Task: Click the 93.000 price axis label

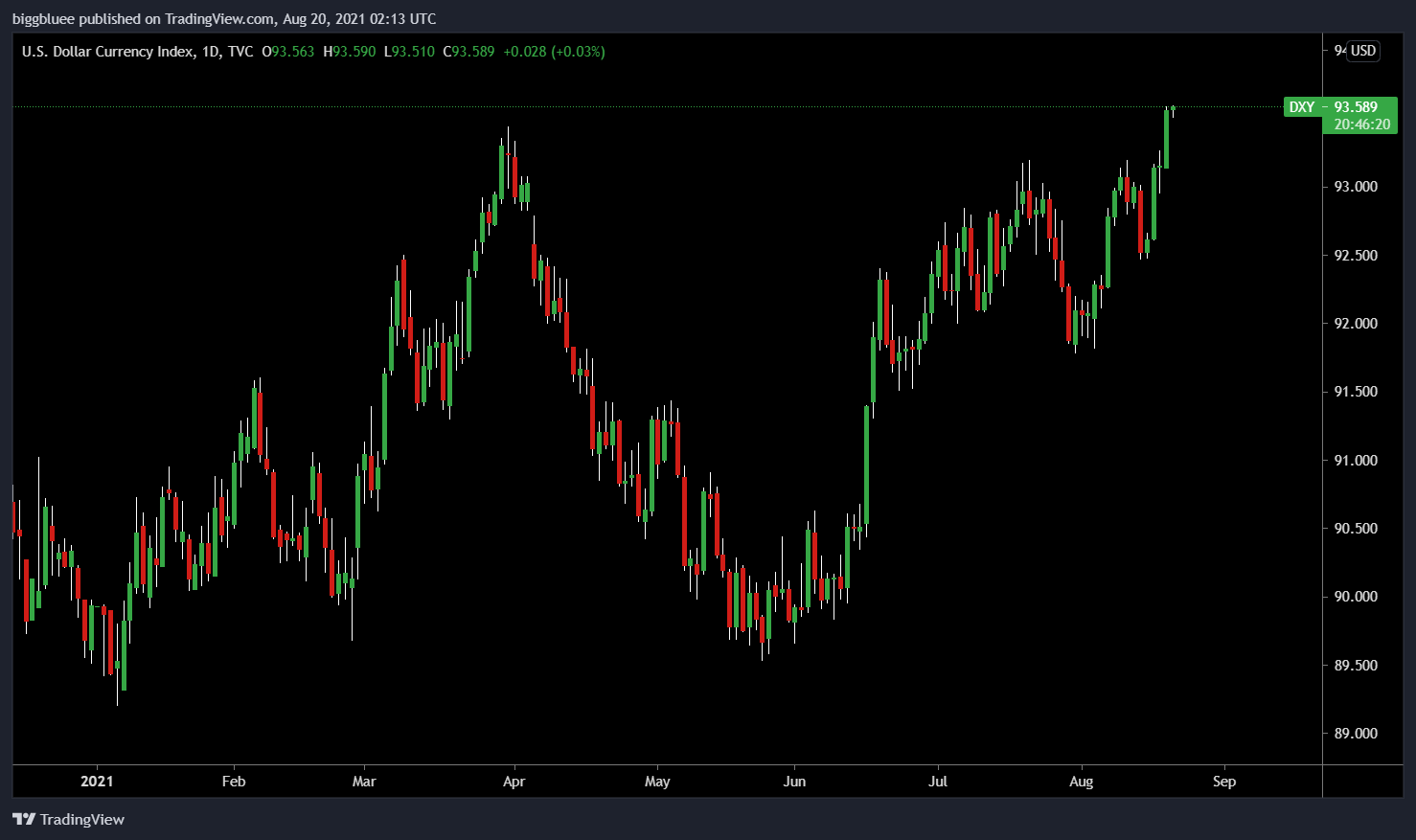Action: pos(1356,187)
